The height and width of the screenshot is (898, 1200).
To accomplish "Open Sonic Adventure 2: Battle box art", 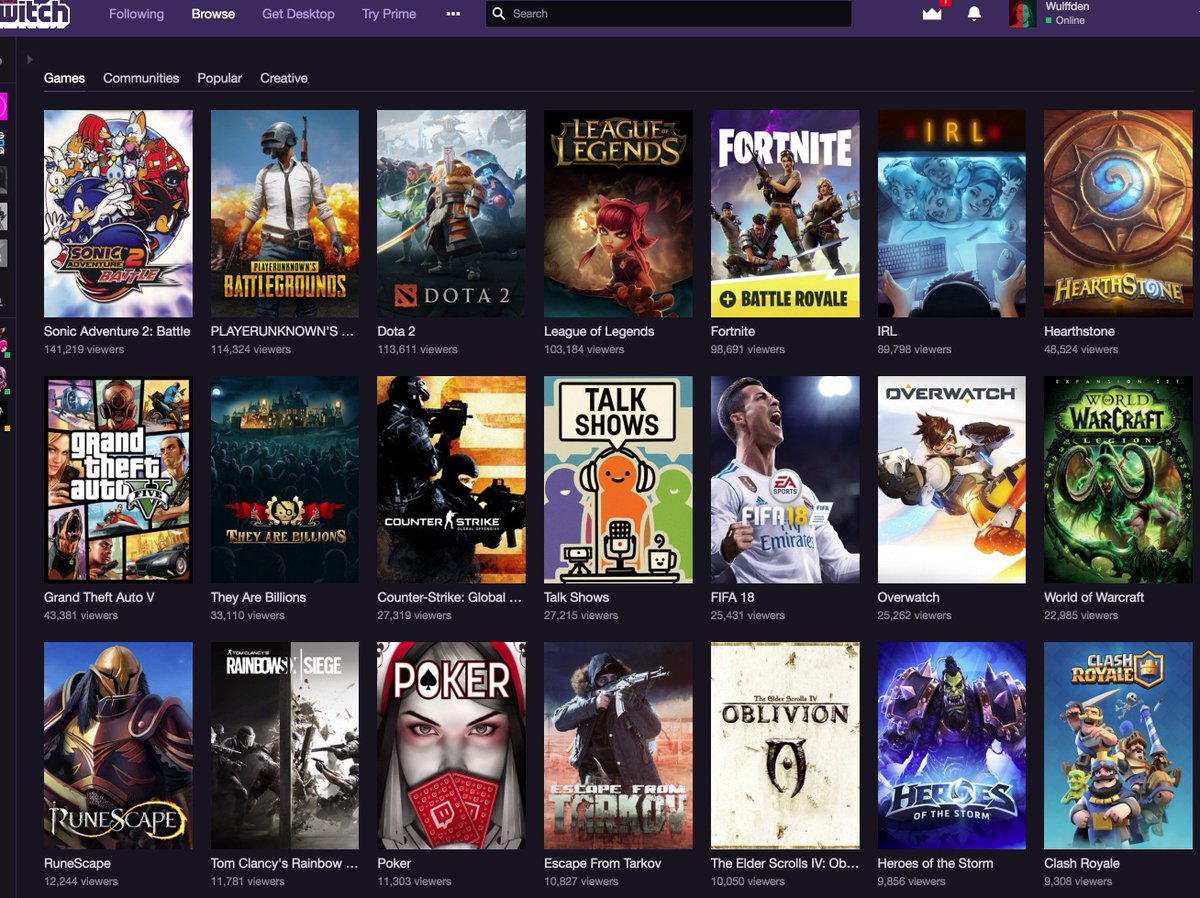I will click(118, 214).
